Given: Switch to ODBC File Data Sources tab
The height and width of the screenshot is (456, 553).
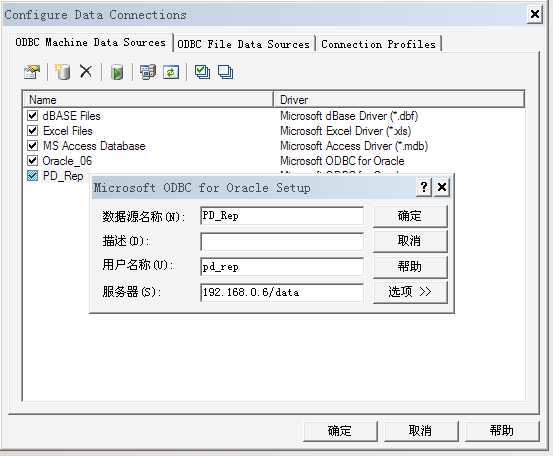Looking at the screenshot, I should (x=243, y=44).
